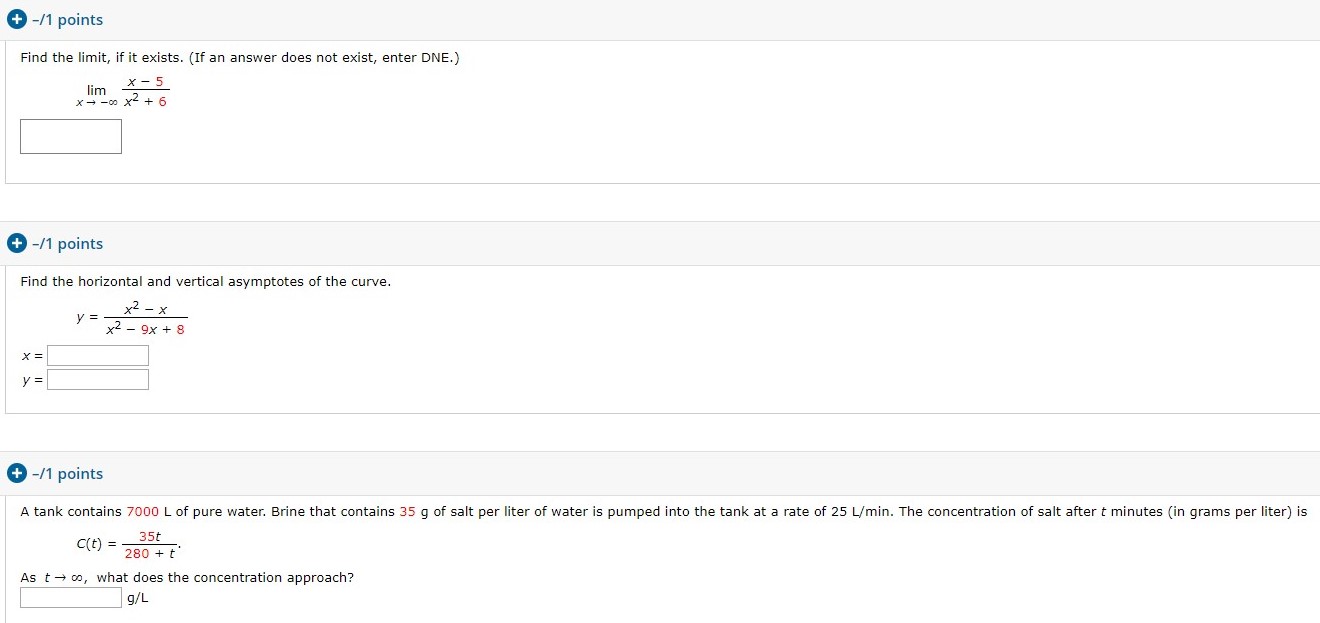Click the horizontal and vertical asymptotes instruction
Image resolution: width=1320 pixels, height=623 pixels.
[204, 281]
